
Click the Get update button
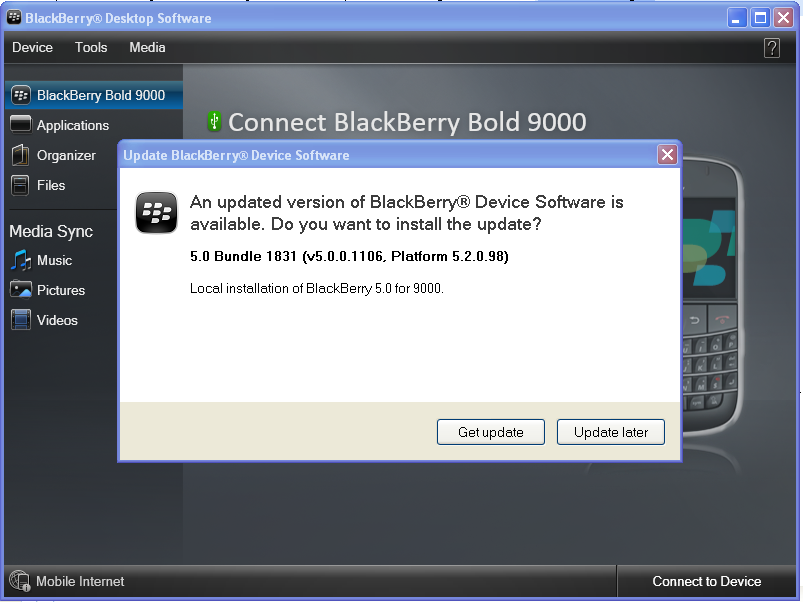point(491,432)
